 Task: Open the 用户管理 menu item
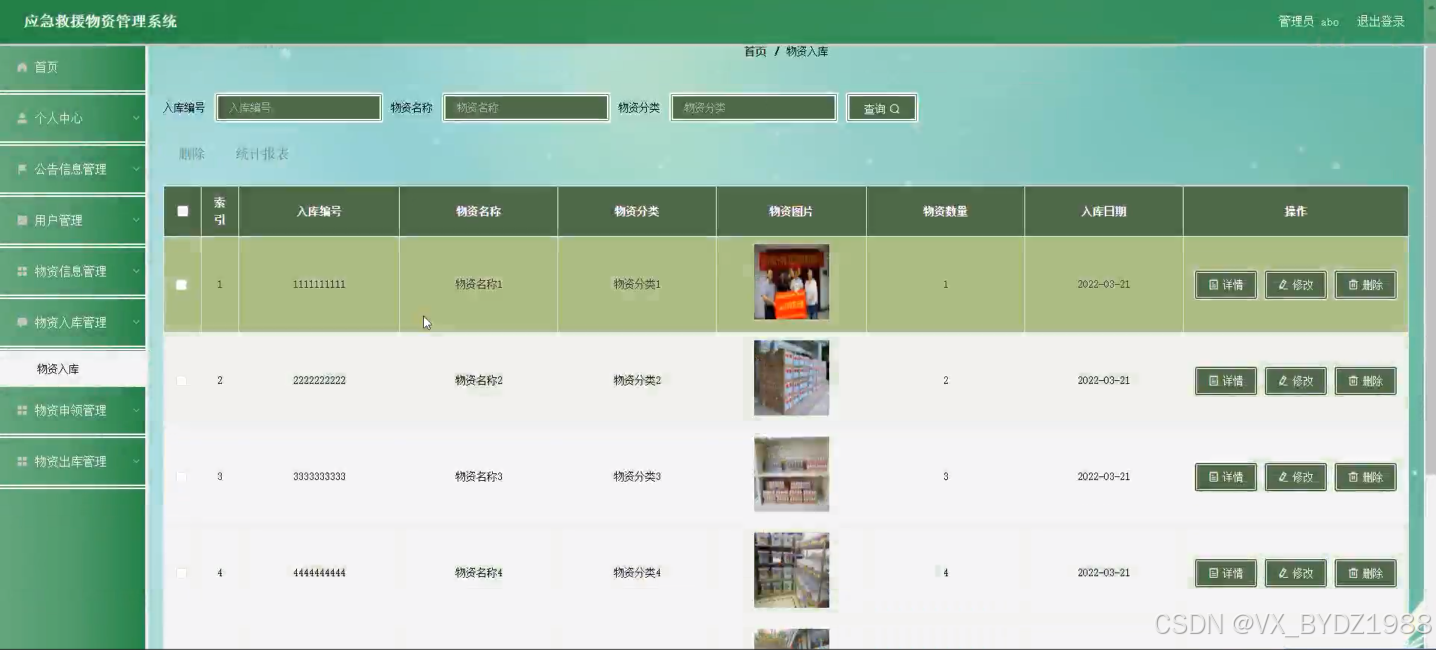click(x=73, y=220)
